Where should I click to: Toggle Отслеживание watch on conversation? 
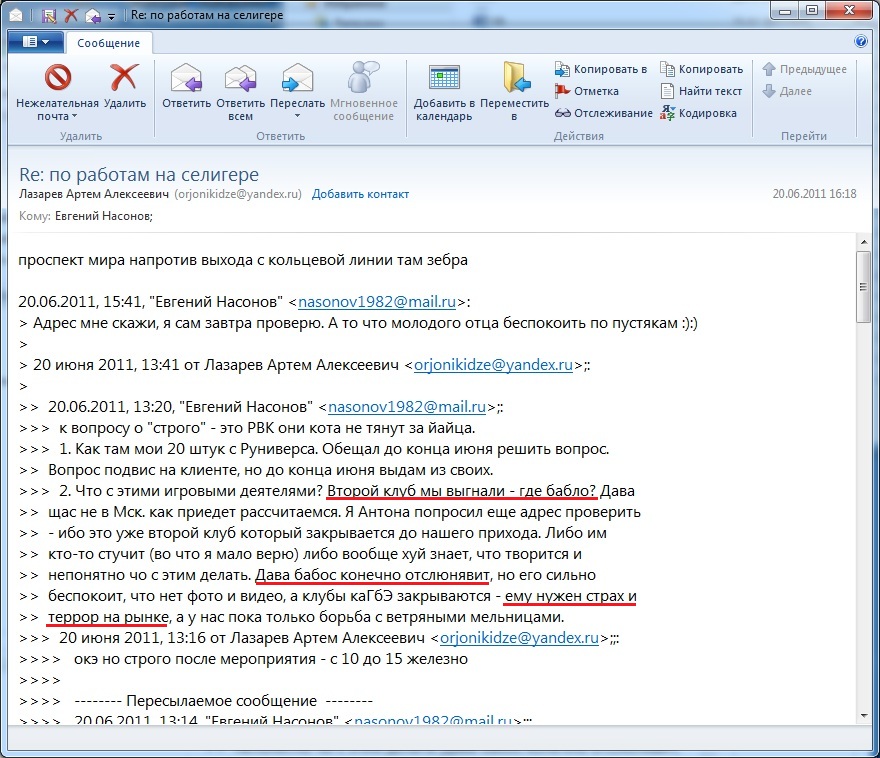coord(603,113)
